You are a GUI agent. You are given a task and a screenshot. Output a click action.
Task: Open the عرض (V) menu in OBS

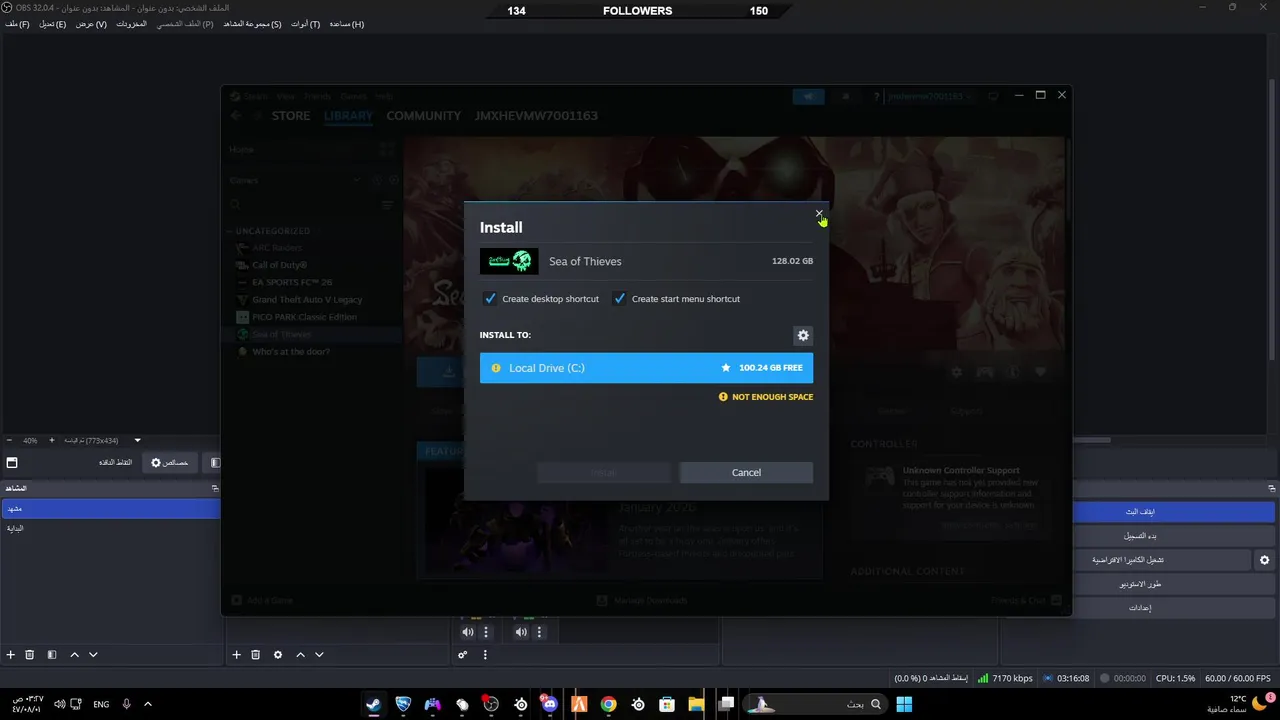click(x=91, y=24)
